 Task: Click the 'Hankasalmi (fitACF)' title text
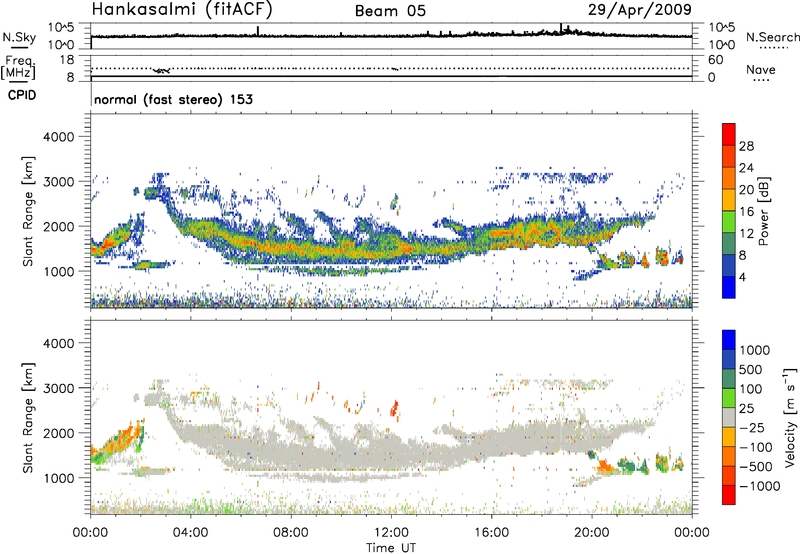pos(182,9)
